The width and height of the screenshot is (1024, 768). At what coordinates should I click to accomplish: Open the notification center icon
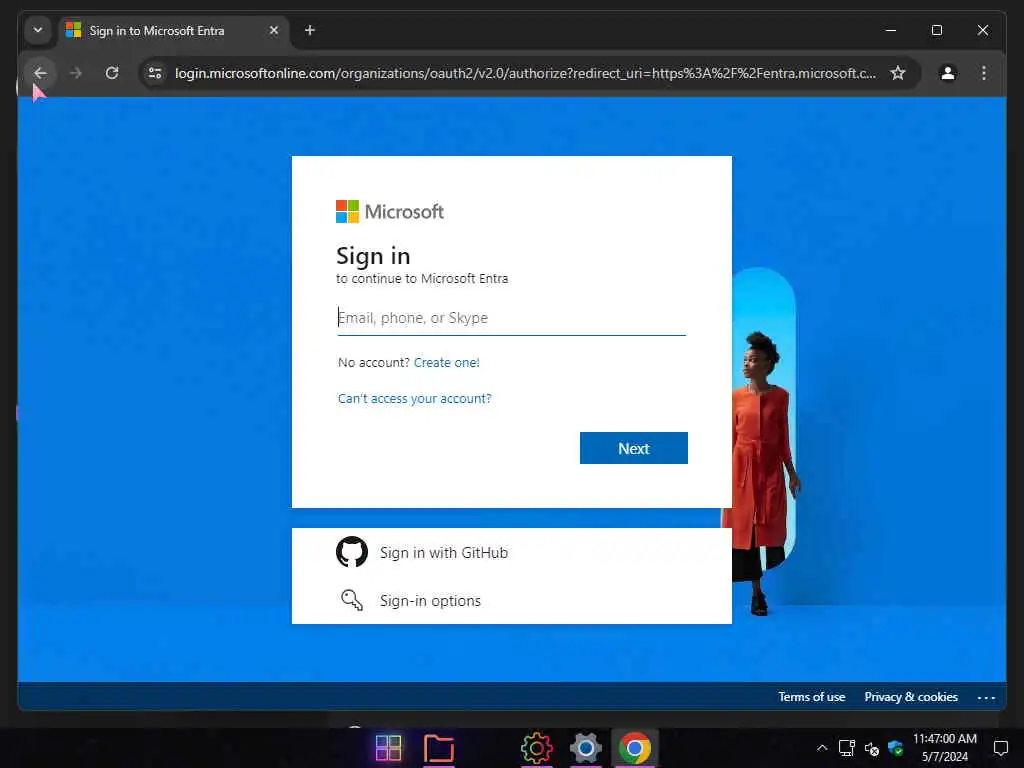pos(1000,748)
